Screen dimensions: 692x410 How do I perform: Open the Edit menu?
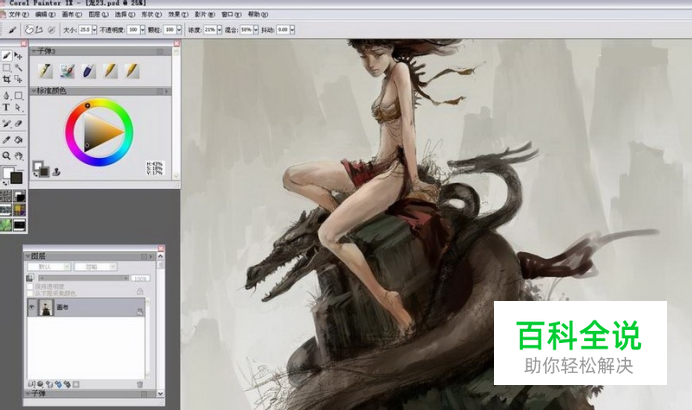coord(45,15)
